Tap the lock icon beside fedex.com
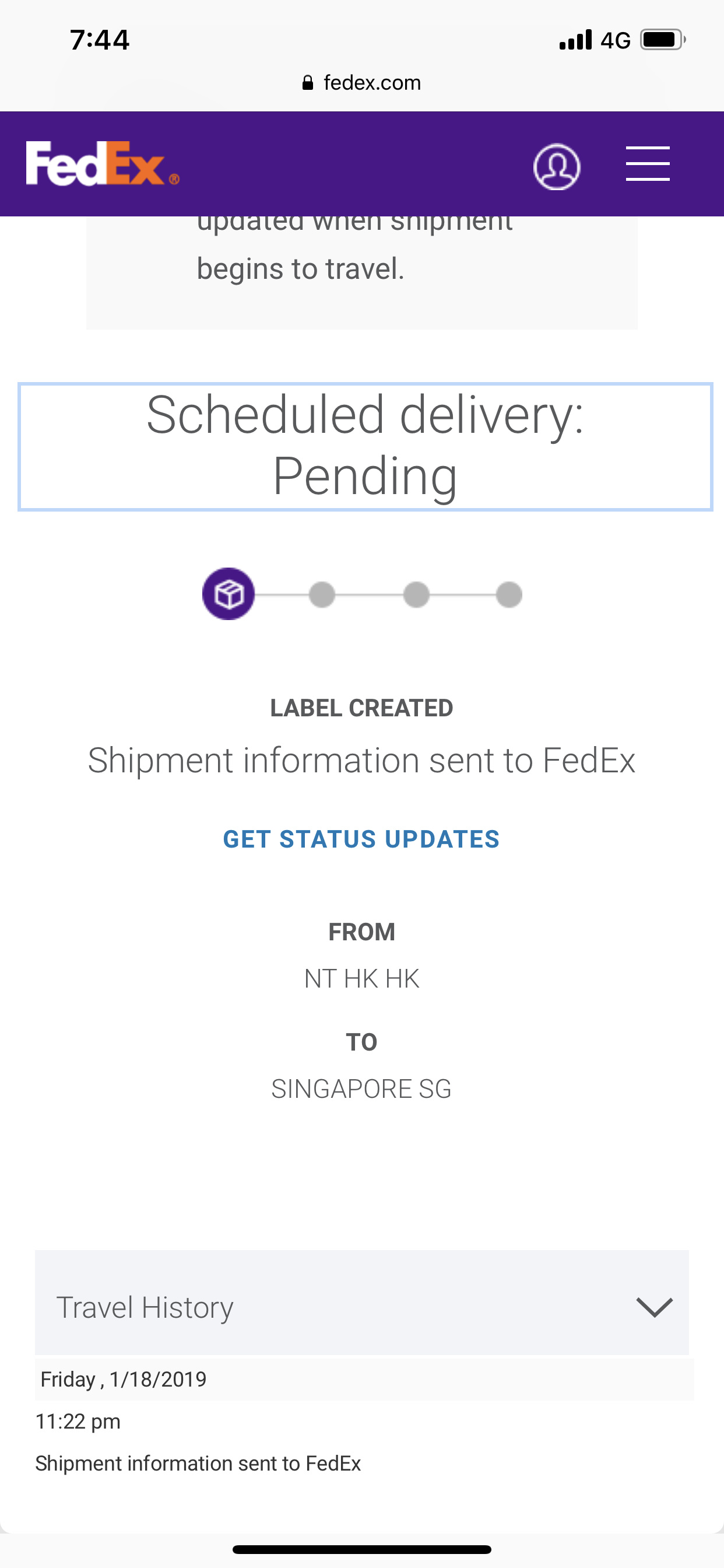 308,83
